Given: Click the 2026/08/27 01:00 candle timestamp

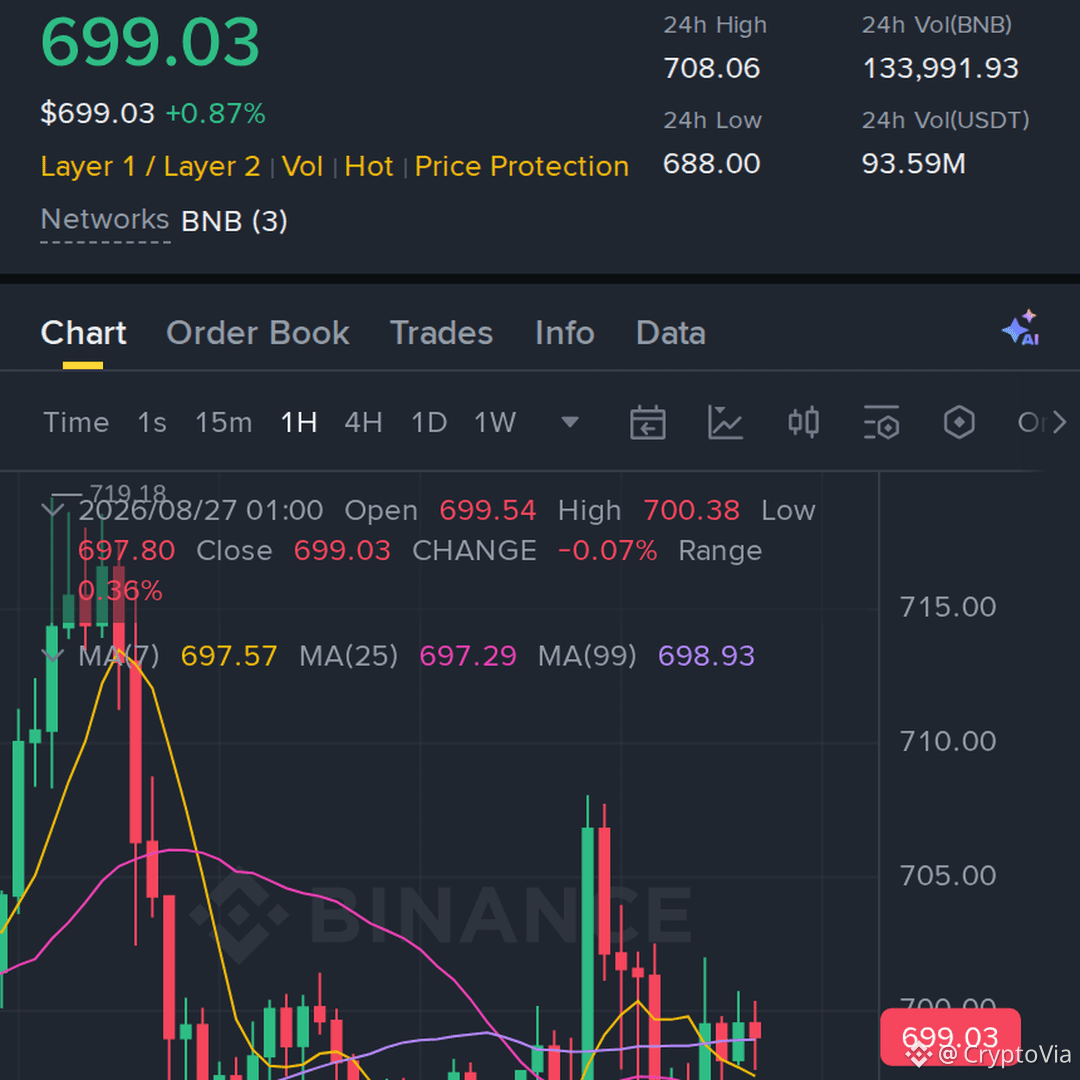Looking at the screenshot, I should (201, 510).
